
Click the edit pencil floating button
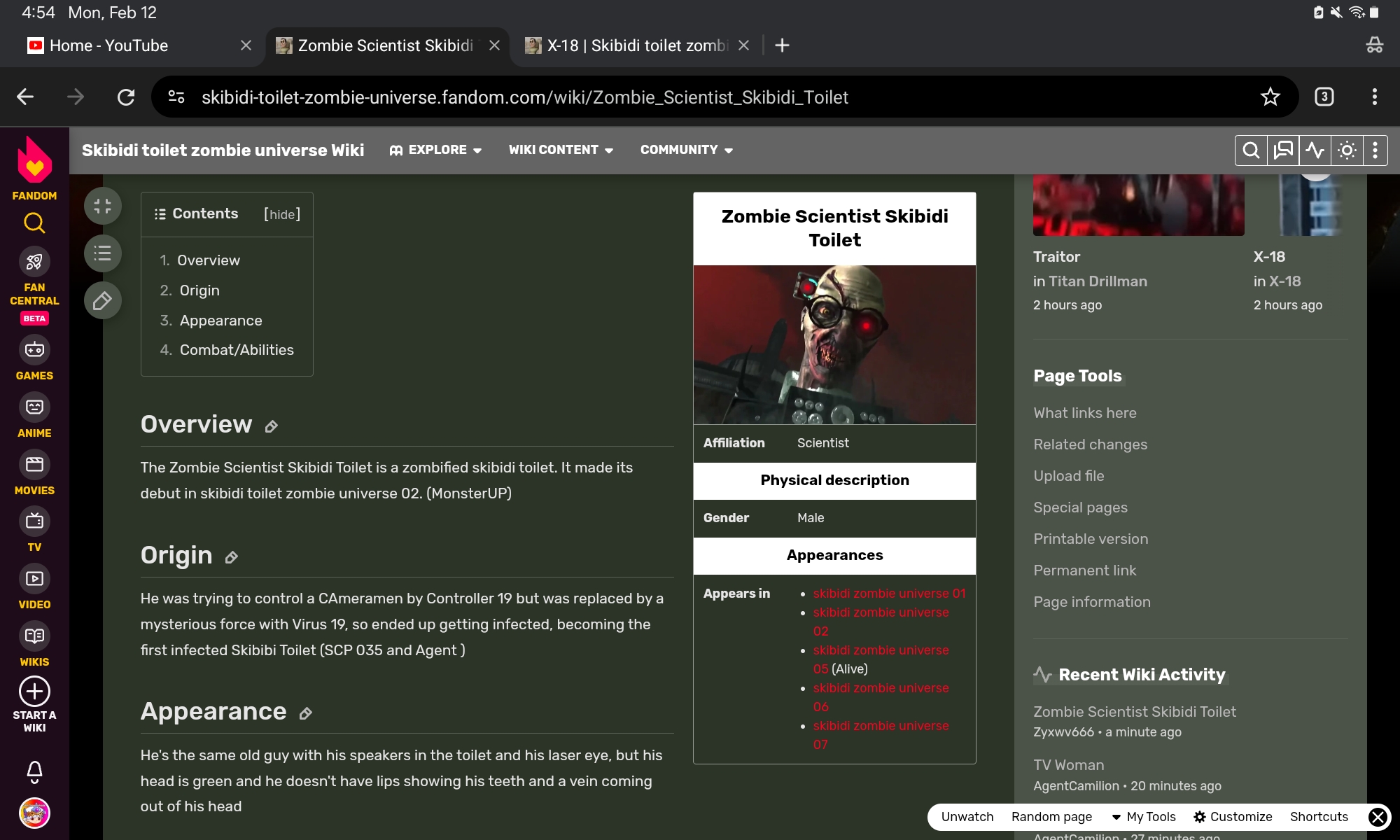pos(103,301)
